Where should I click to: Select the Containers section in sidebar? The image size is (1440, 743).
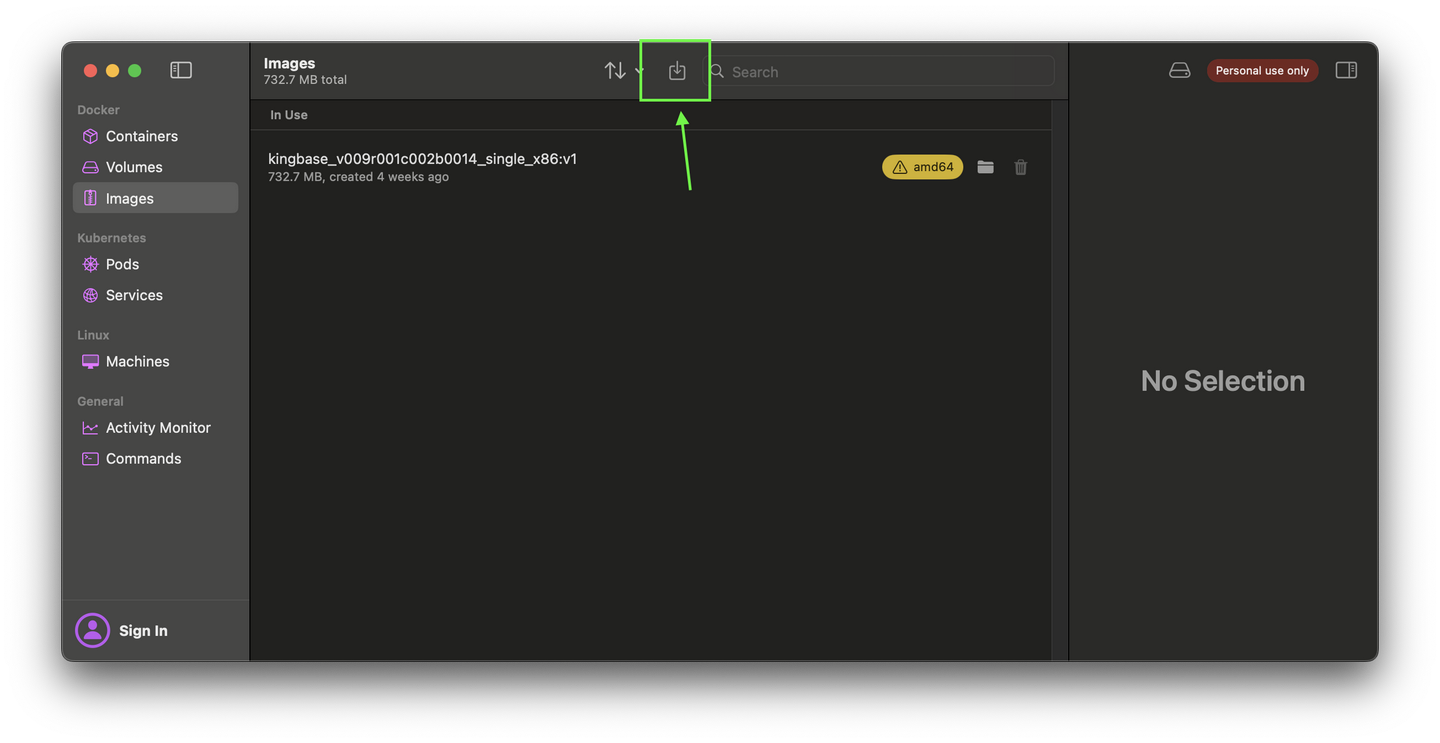click(x=141, y=136)
